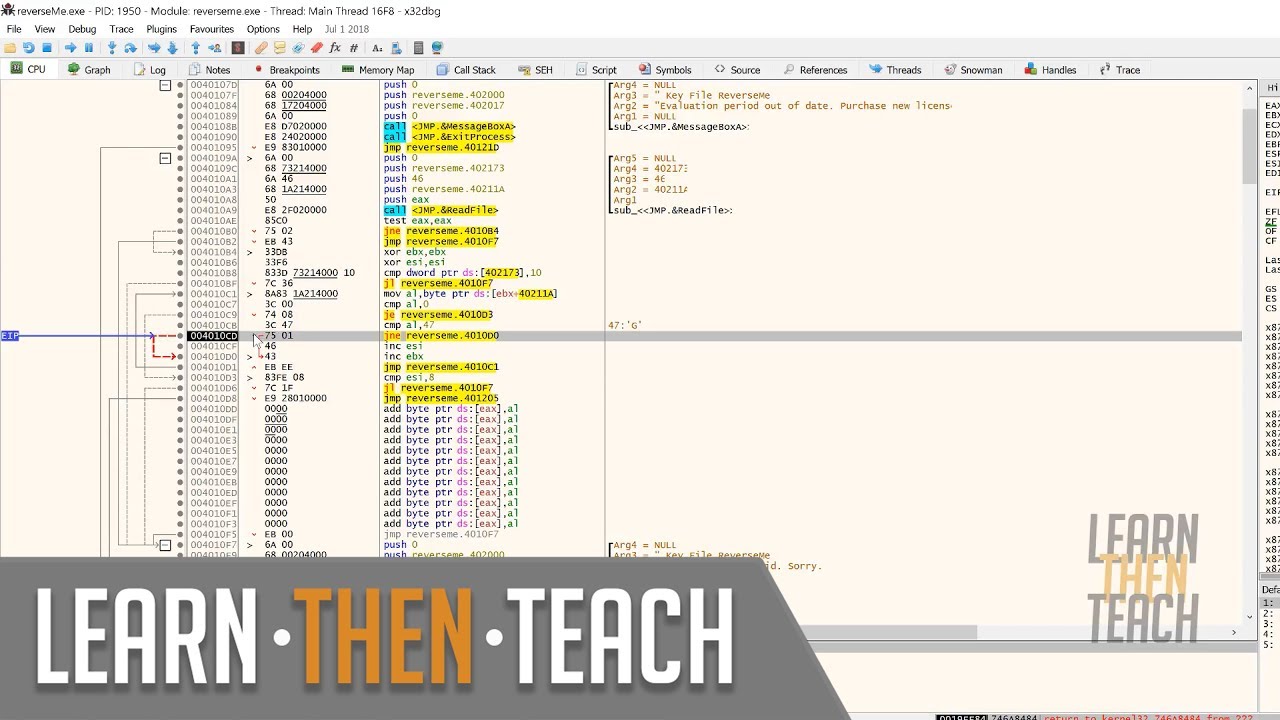1280x720 pixels.
Task: Open the Labels toolbar icon
Action: click(x=297, y=48)
